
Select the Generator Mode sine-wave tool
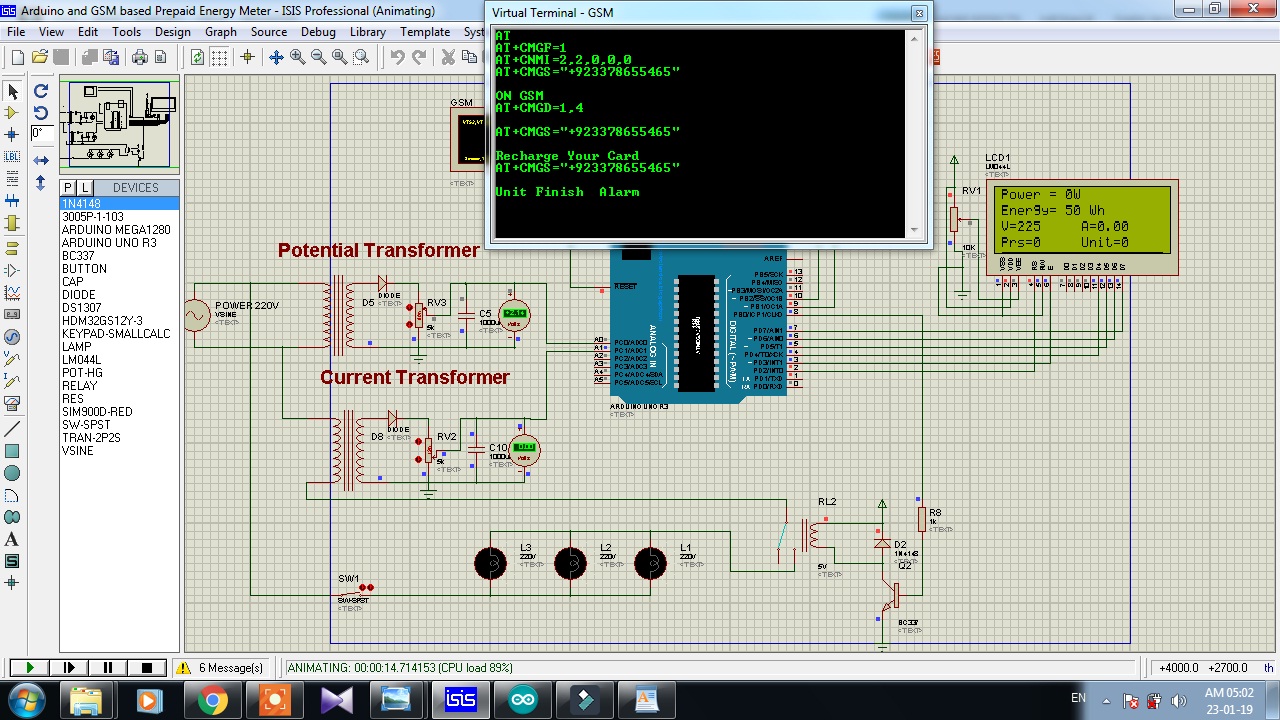pyautogui.click(x=12, y=337)
